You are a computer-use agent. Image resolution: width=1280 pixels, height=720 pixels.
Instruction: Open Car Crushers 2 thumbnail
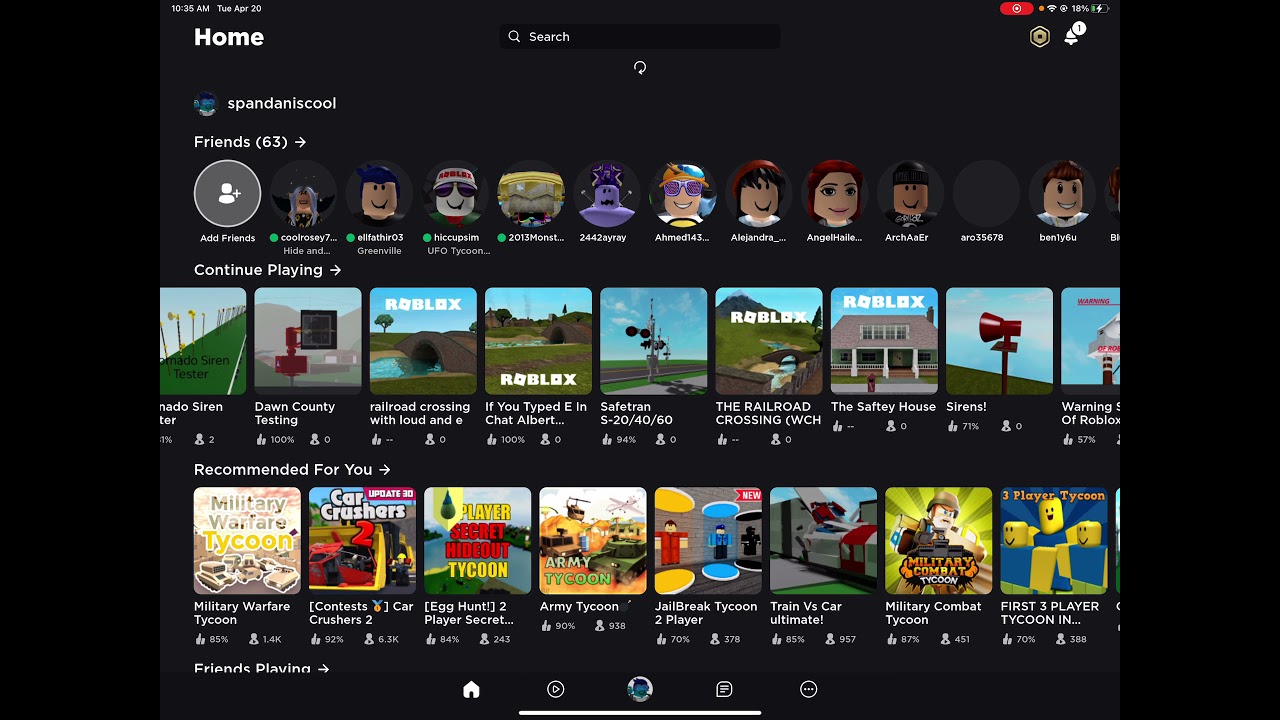point(362,541)
